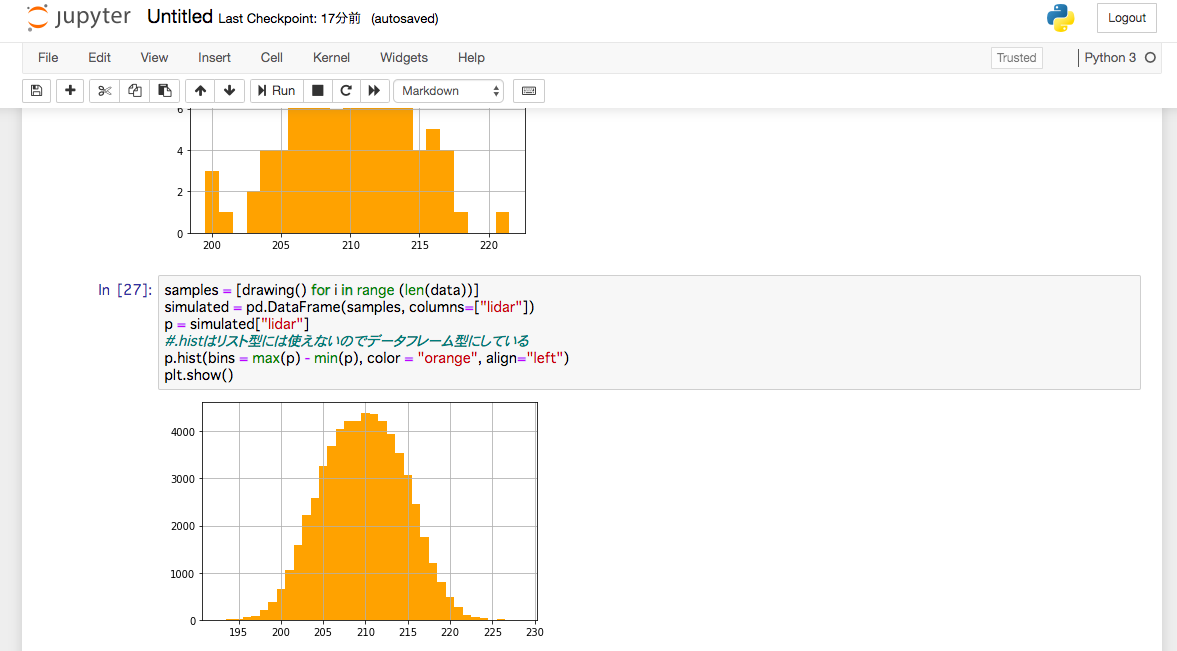Click the Jupyter logo
This screenshot has height=651, width=1177.
click(x=78, y=17)
